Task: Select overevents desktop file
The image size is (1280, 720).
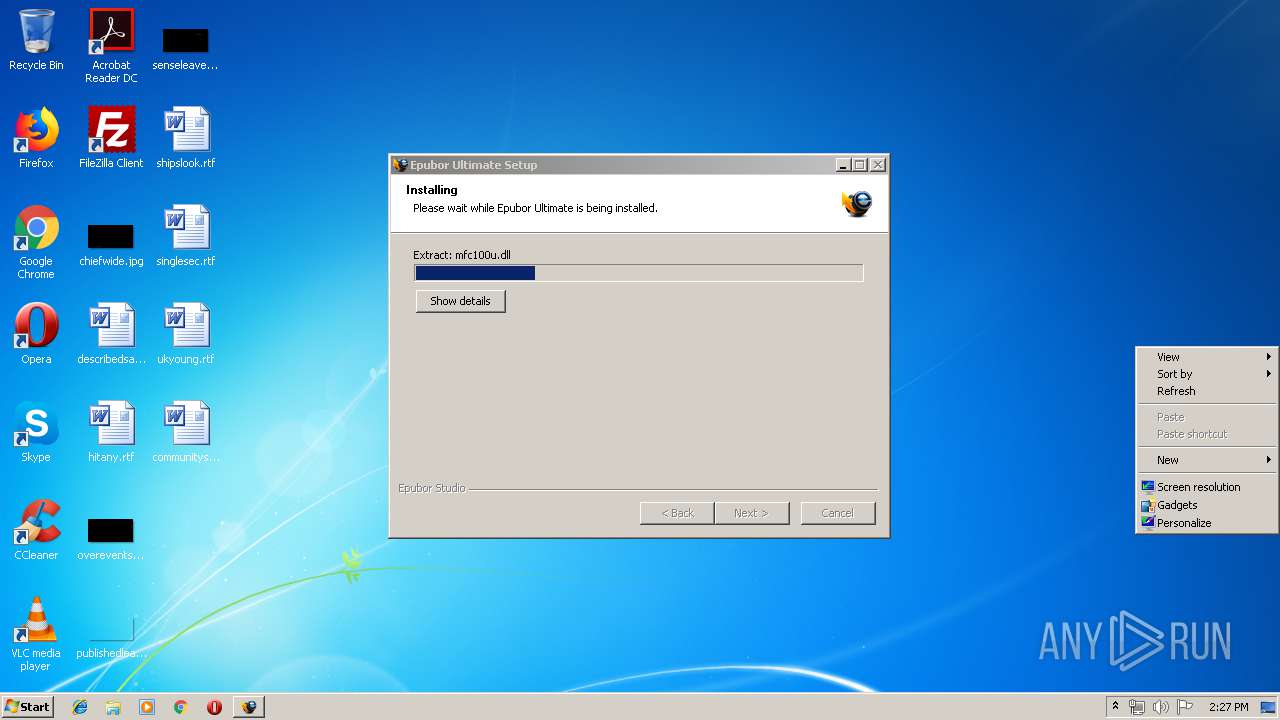Action: click(x=111, y=538)
